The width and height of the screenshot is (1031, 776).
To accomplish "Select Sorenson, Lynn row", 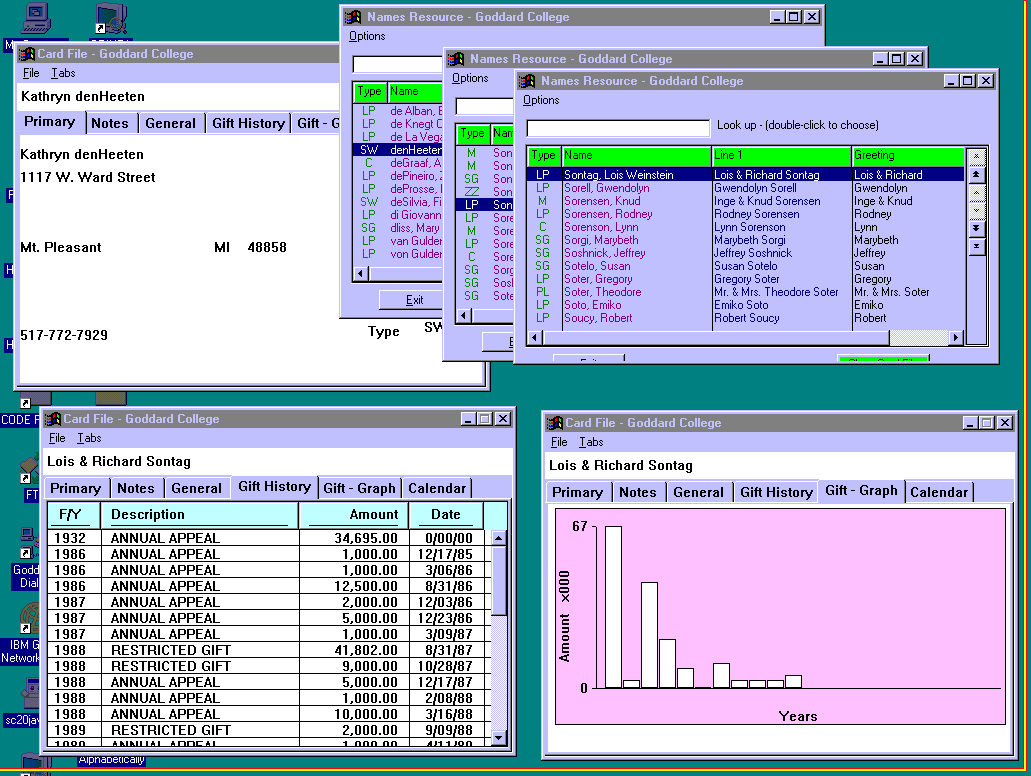I will pos(746,227).
